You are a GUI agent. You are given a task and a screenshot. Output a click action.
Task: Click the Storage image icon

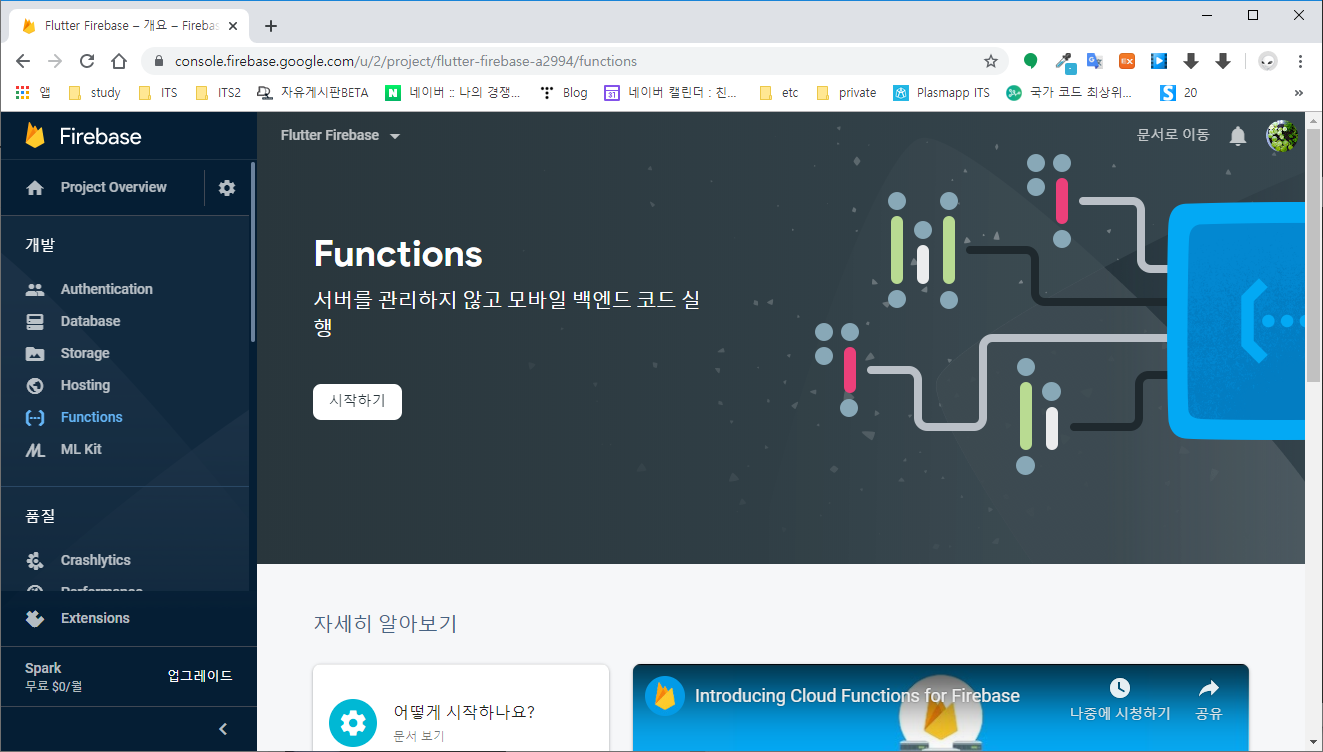(x=35, y=353)
